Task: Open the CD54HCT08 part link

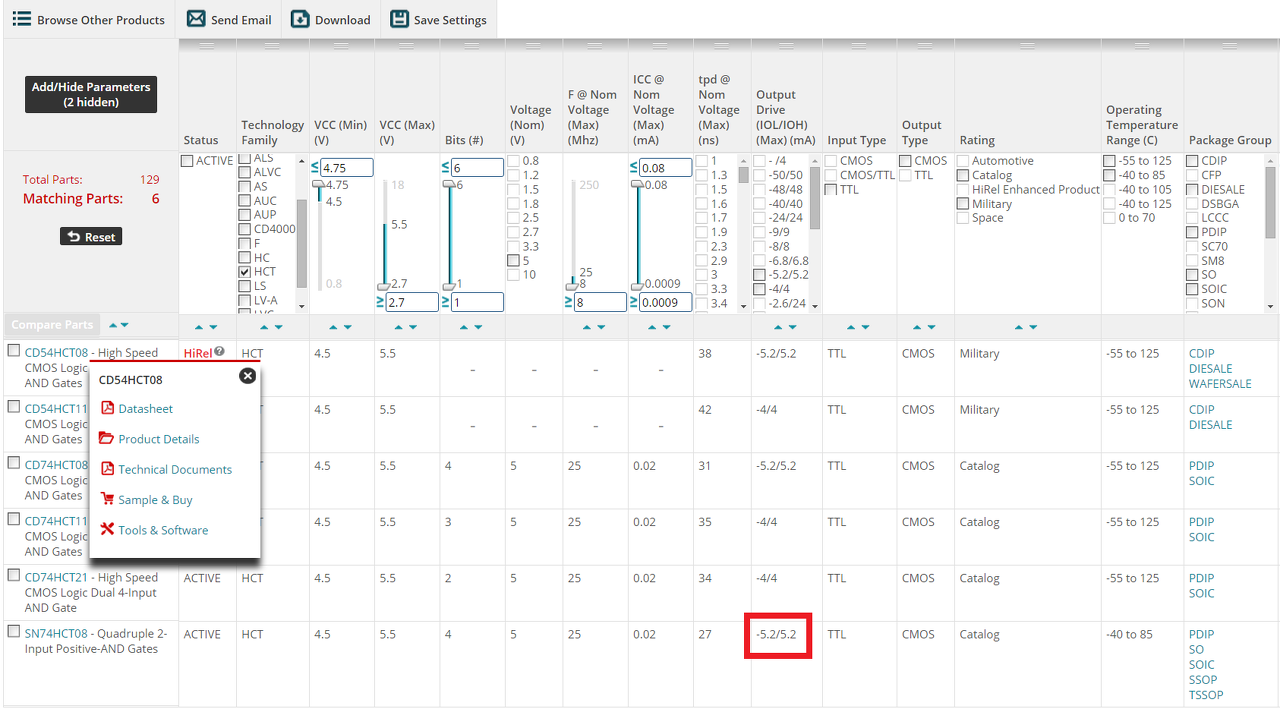Action: pos(56,353)
